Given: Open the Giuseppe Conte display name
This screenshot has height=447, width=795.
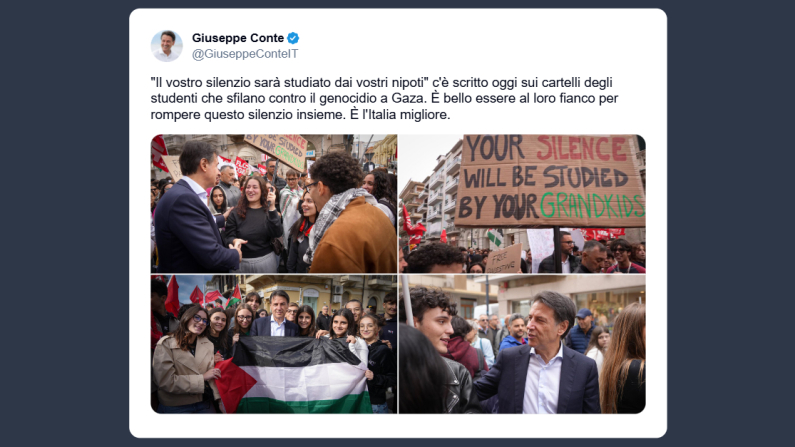Looking at the screenshot, I should click(x=238, y=38).
